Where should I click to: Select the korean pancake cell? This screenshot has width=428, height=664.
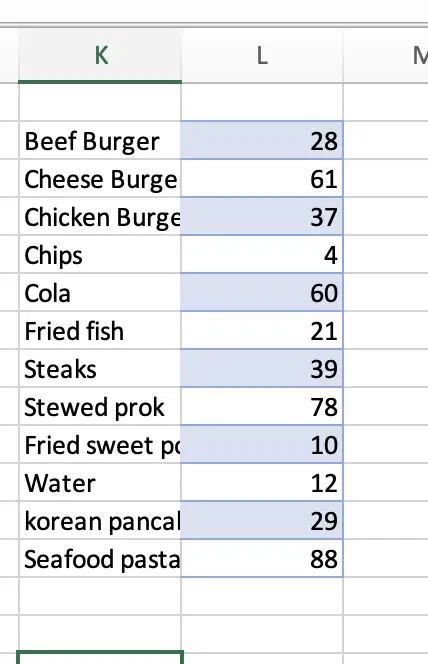coord(100,520)
